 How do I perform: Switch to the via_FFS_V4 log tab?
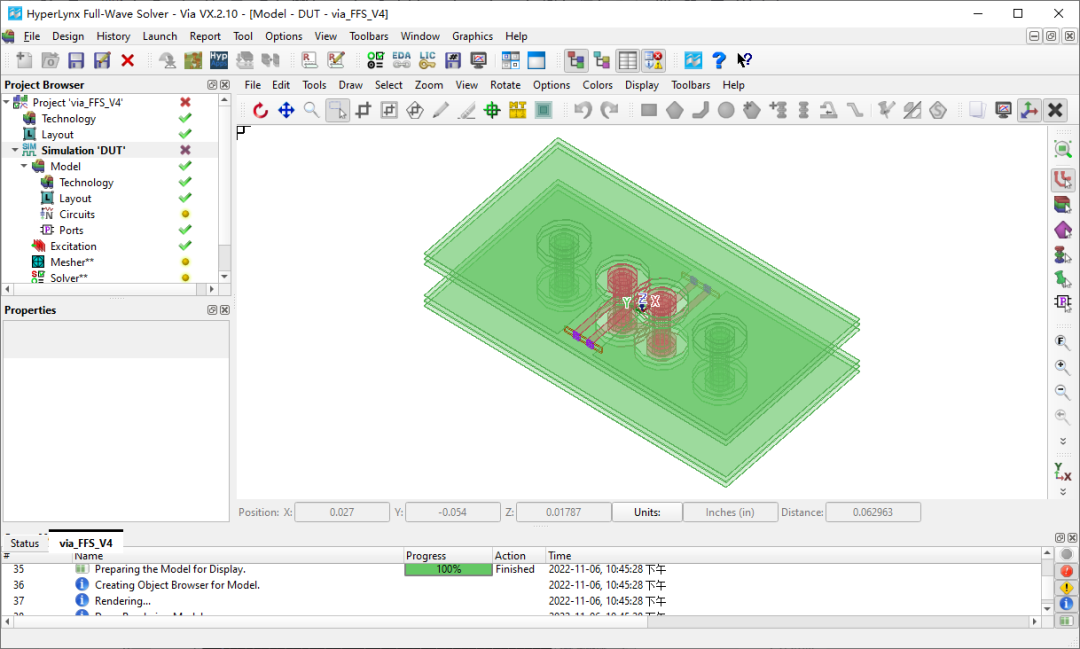[85, 544]
